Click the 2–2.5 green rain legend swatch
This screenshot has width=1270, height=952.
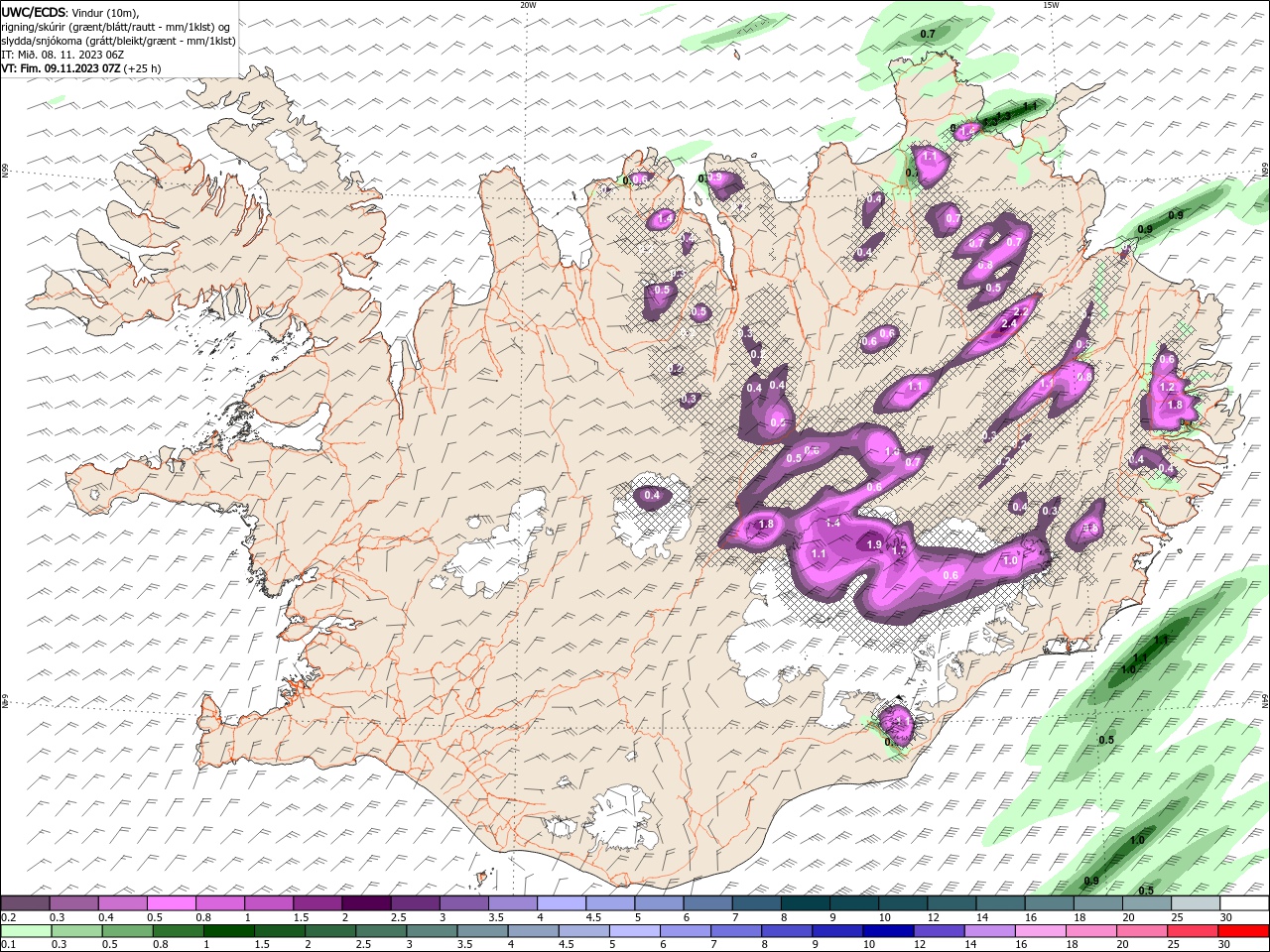[x=330, y=931]
